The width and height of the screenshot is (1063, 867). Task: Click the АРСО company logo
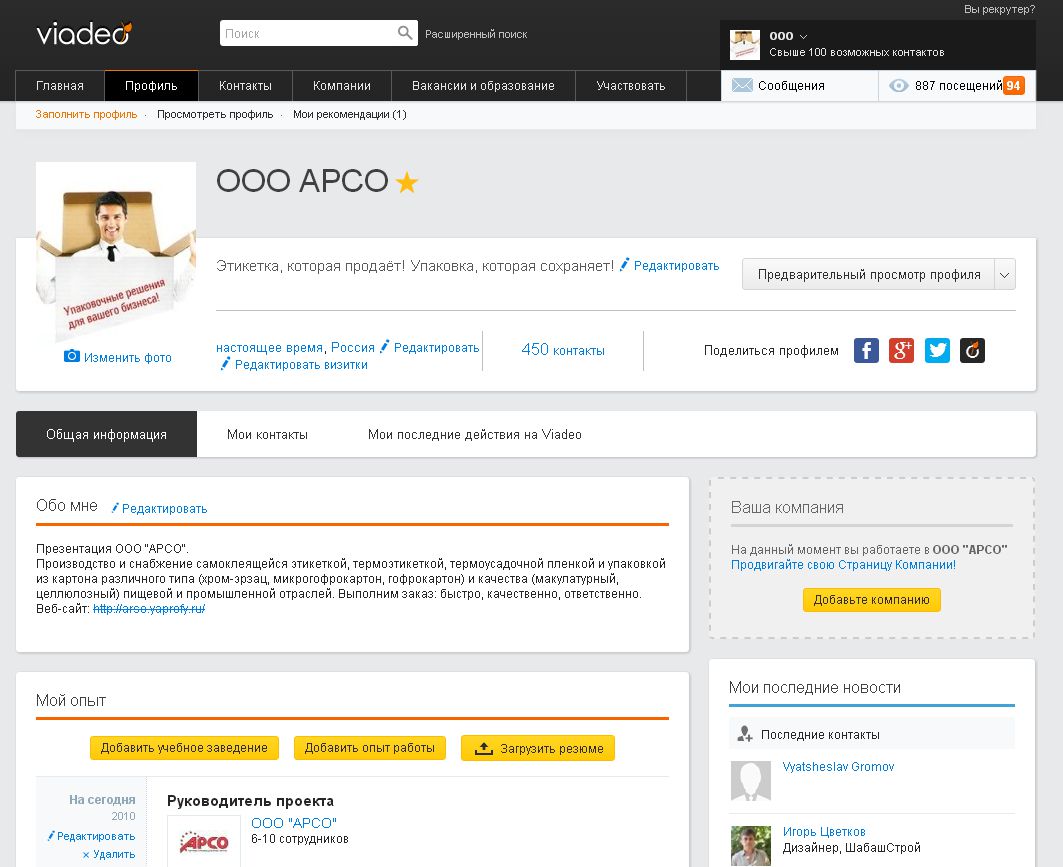[x=204, y=841]
